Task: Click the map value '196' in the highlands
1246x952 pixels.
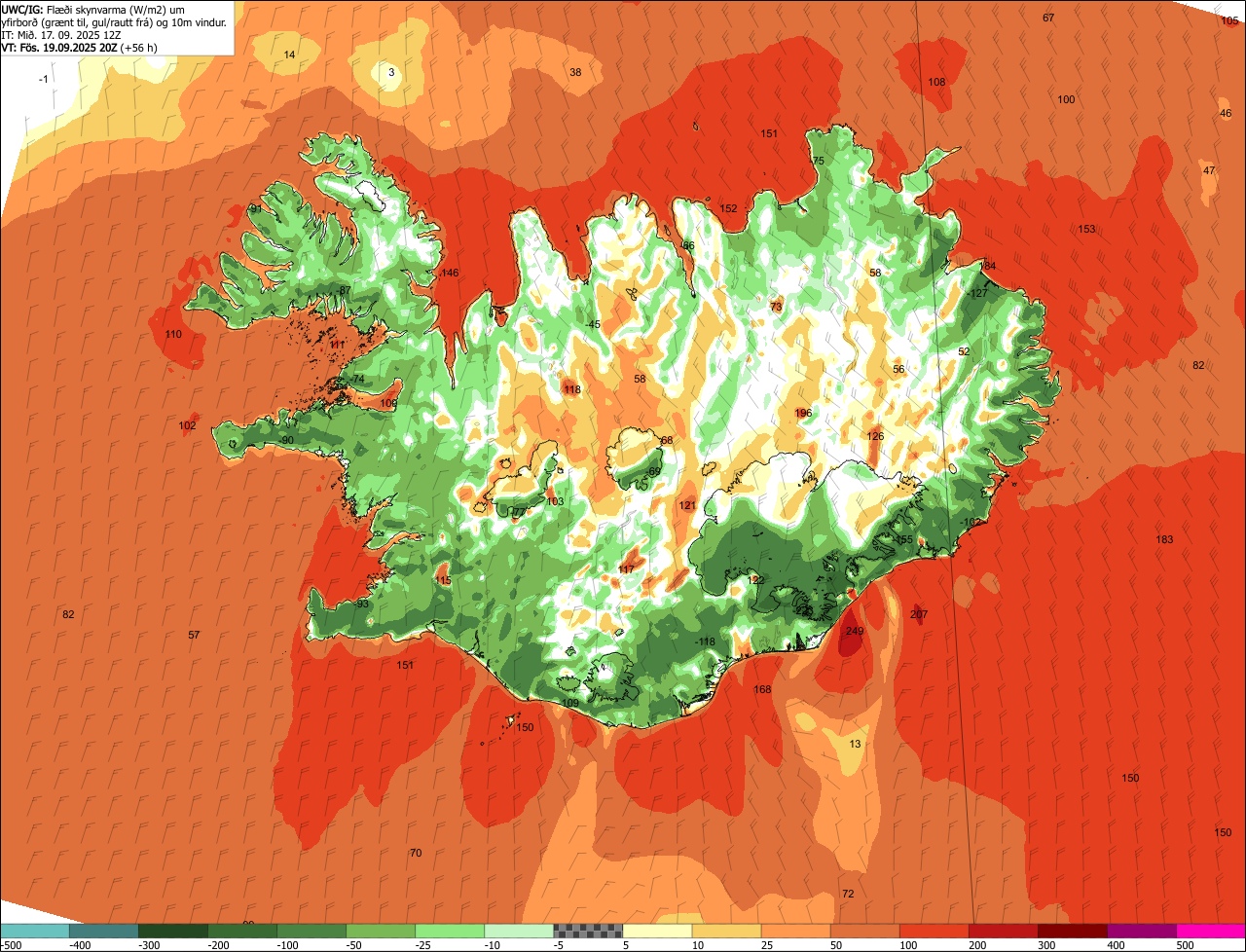Action: (803, 413)
